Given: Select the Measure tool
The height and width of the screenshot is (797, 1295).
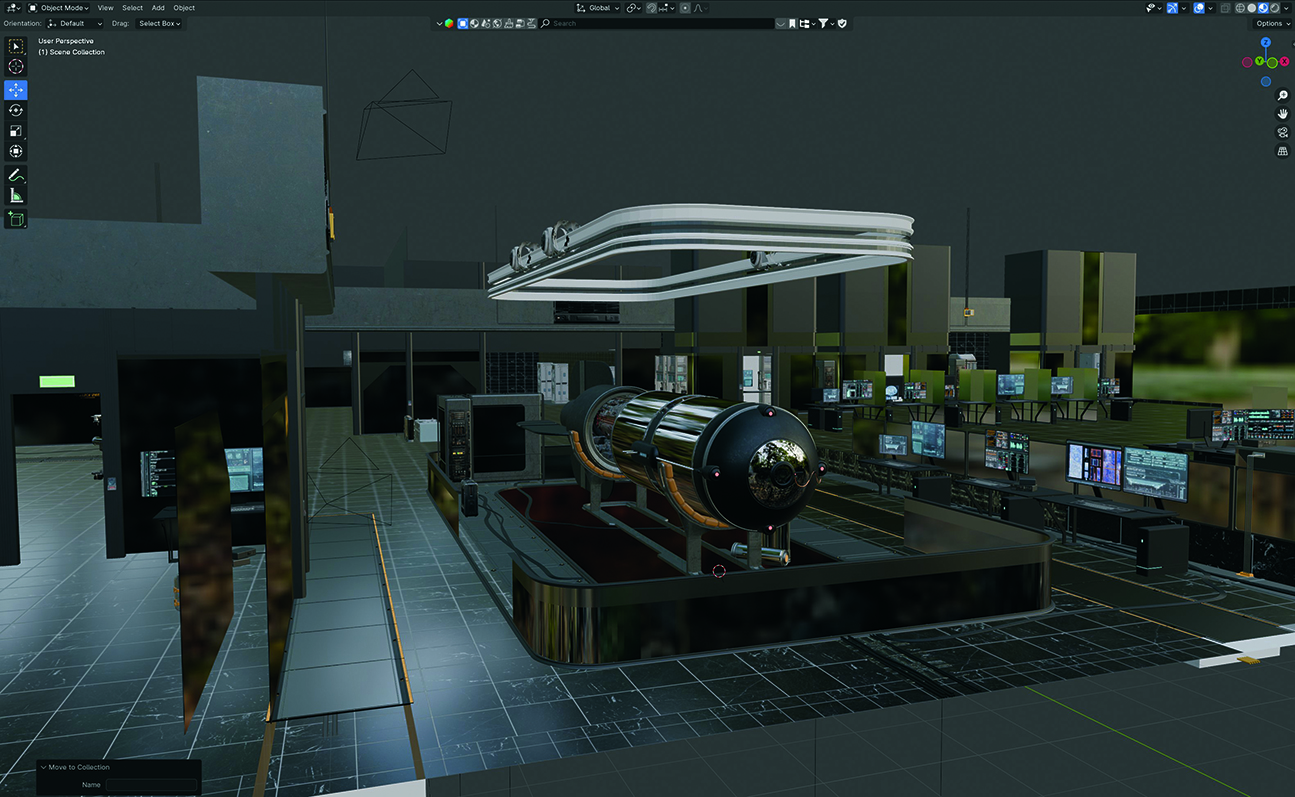Looking at the screenshot, I should point(16,195).
